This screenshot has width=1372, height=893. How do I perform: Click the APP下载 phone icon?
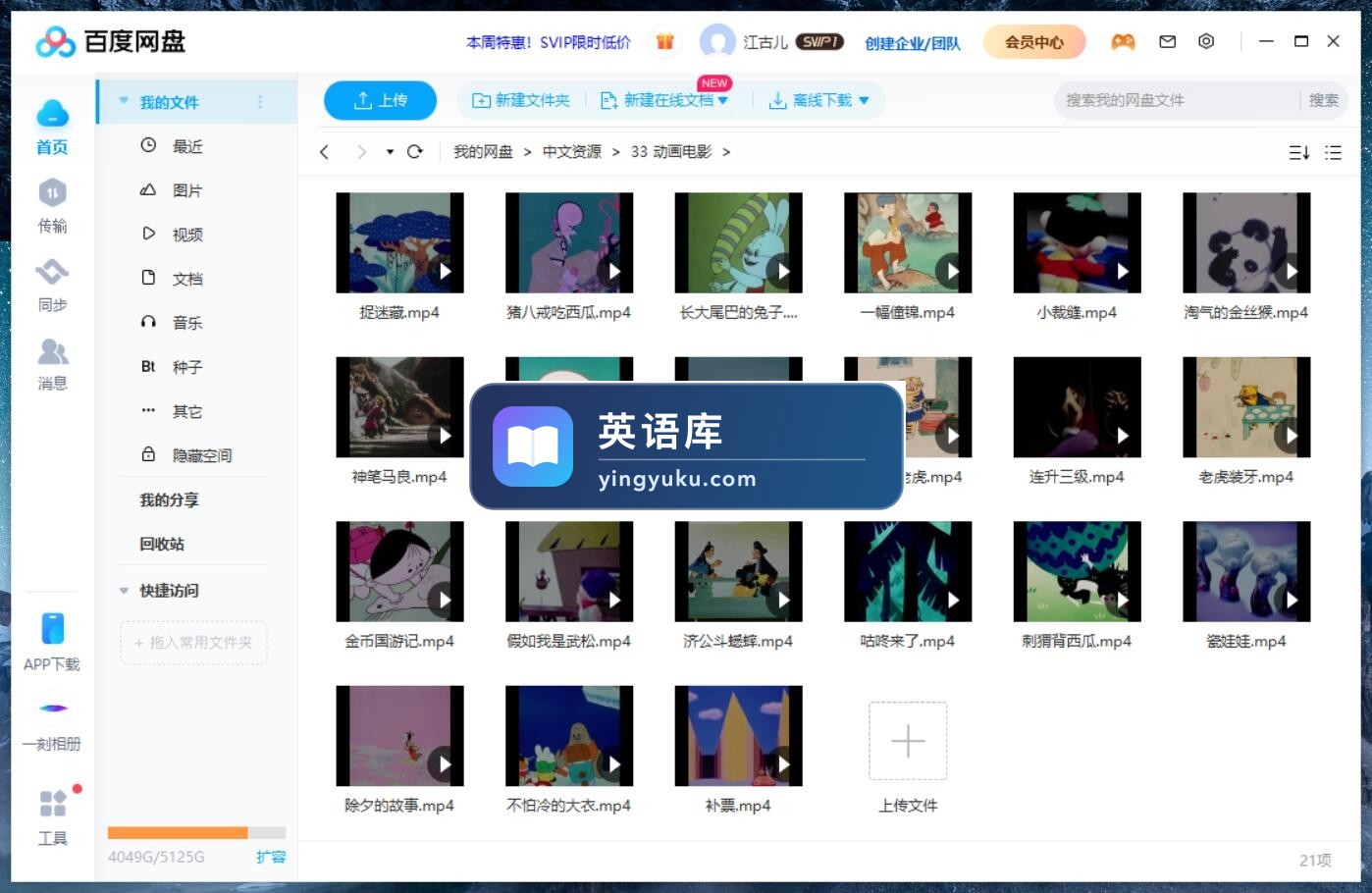tap(52, 628)
